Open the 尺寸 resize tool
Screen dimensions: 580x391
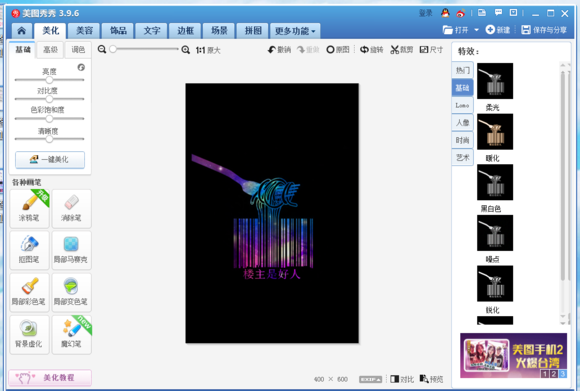pos(431,50)
